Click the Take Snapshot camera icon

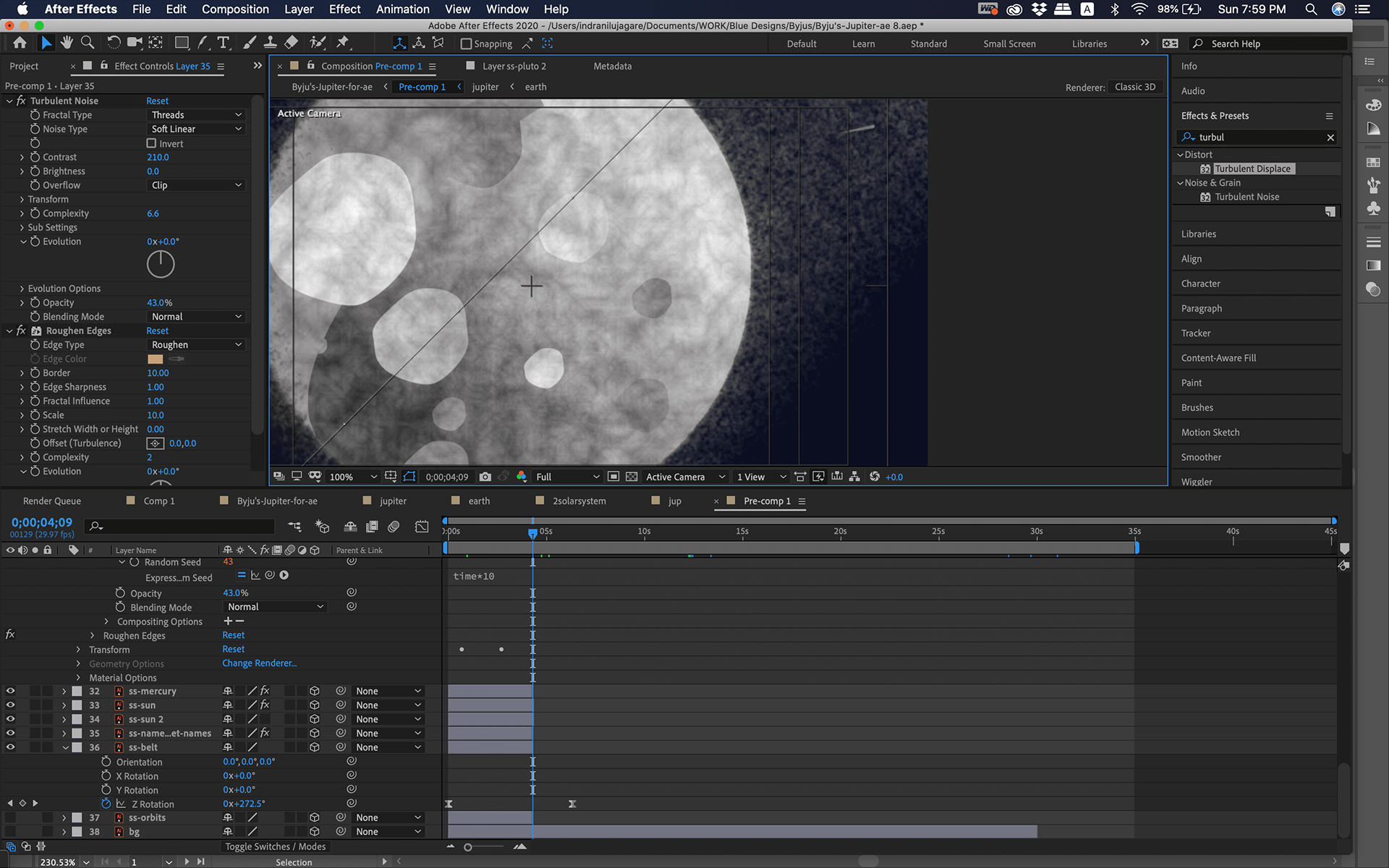[x=485, y=477]
